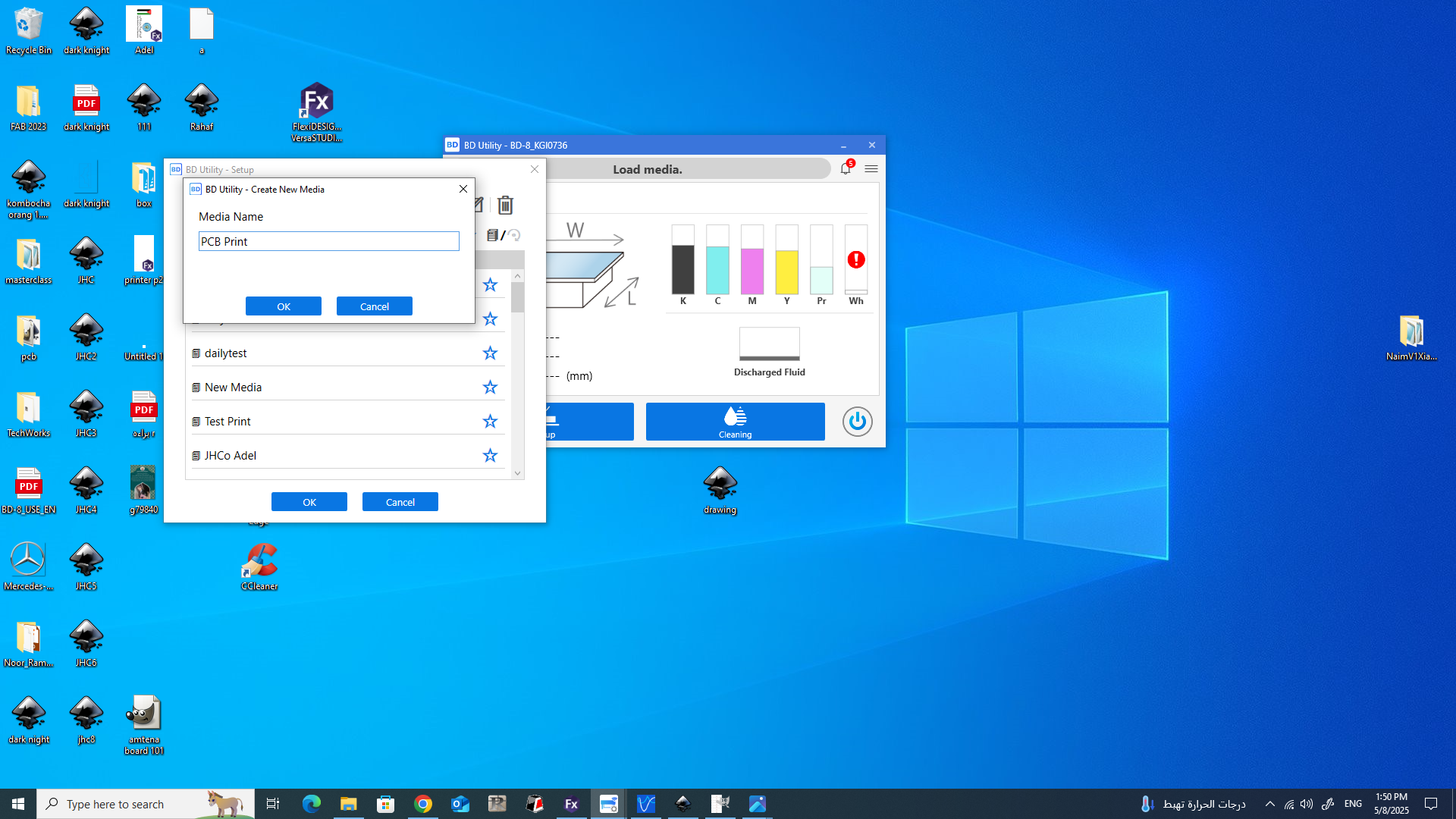This screenshot has width=1456, height=819.
Task: Open Task View from the taskbar
Action: pyautogui.click(x=273, y=804)
